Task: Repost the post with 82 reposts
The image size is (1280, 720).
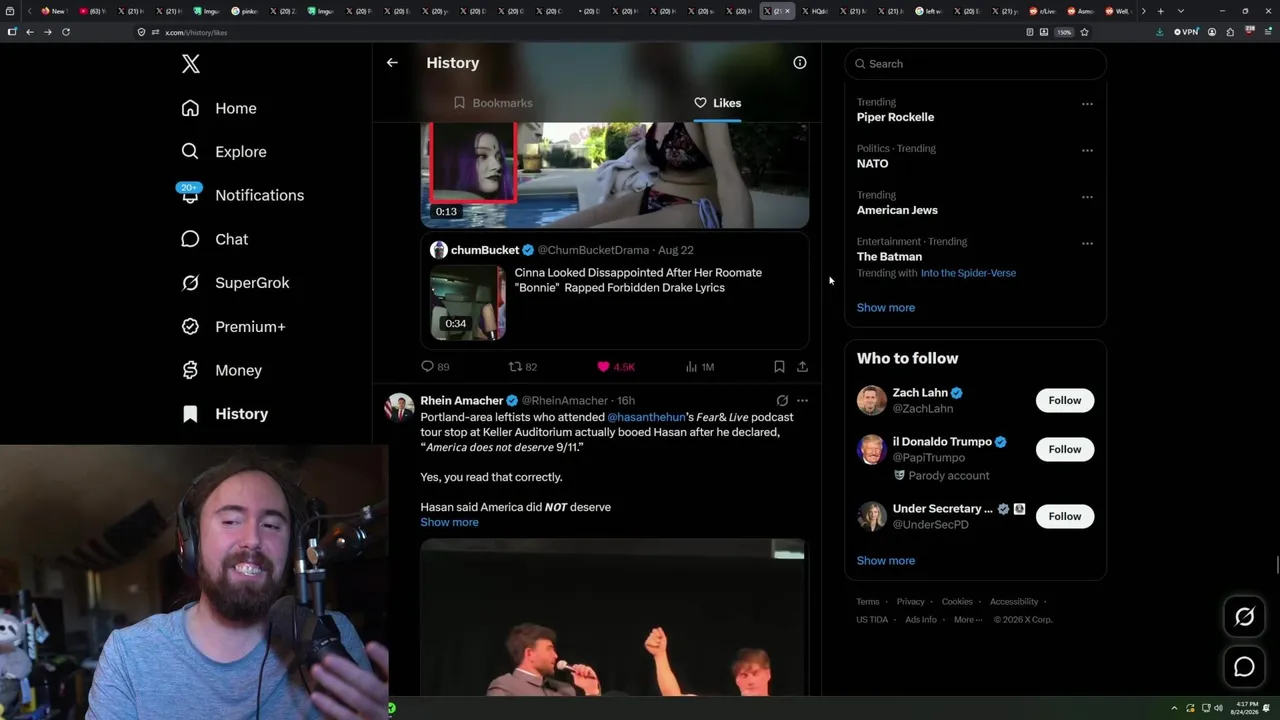Action: [523, 367]
